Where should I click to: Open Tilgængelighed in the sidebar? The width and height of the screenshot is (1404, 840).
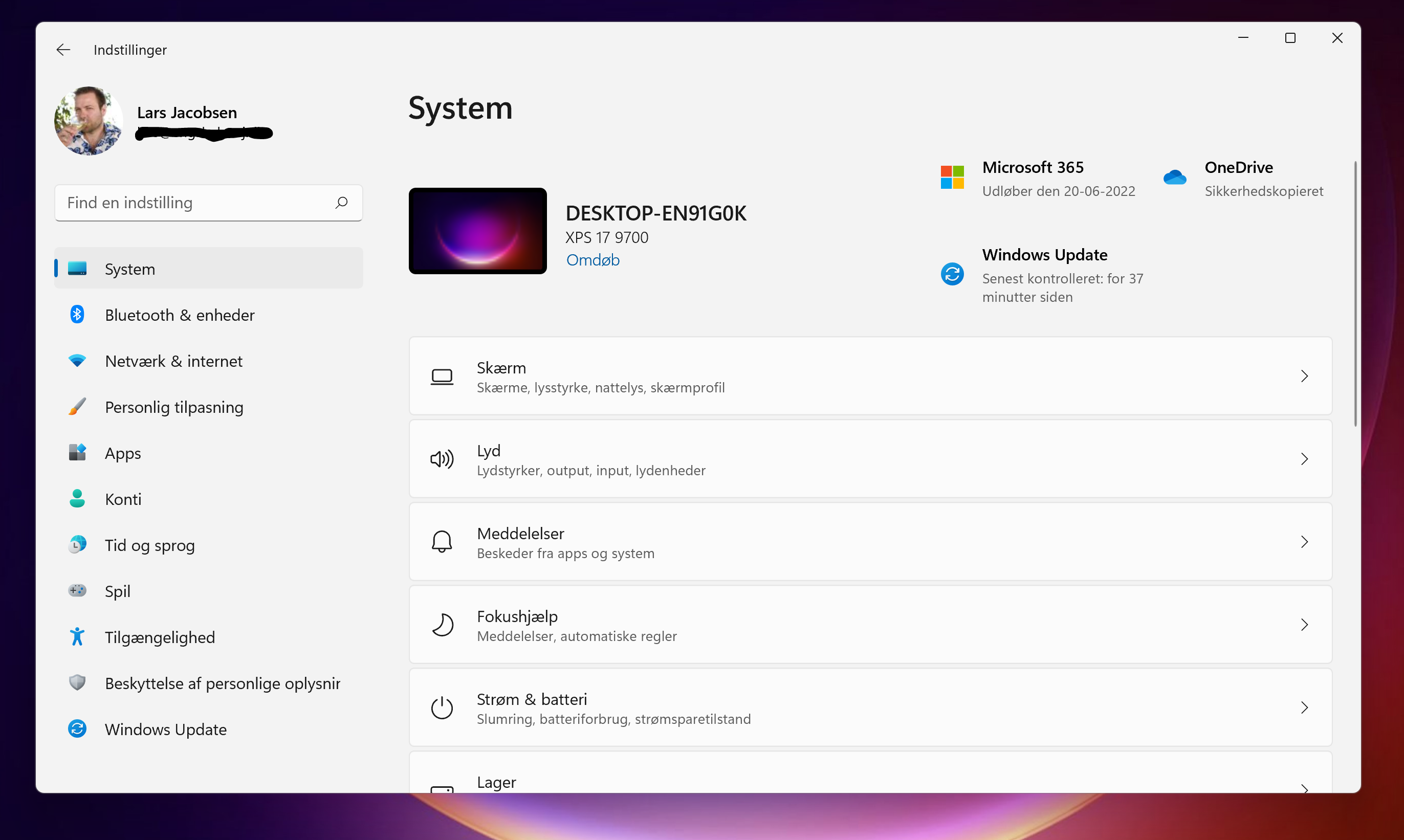[x=160, y=637]
